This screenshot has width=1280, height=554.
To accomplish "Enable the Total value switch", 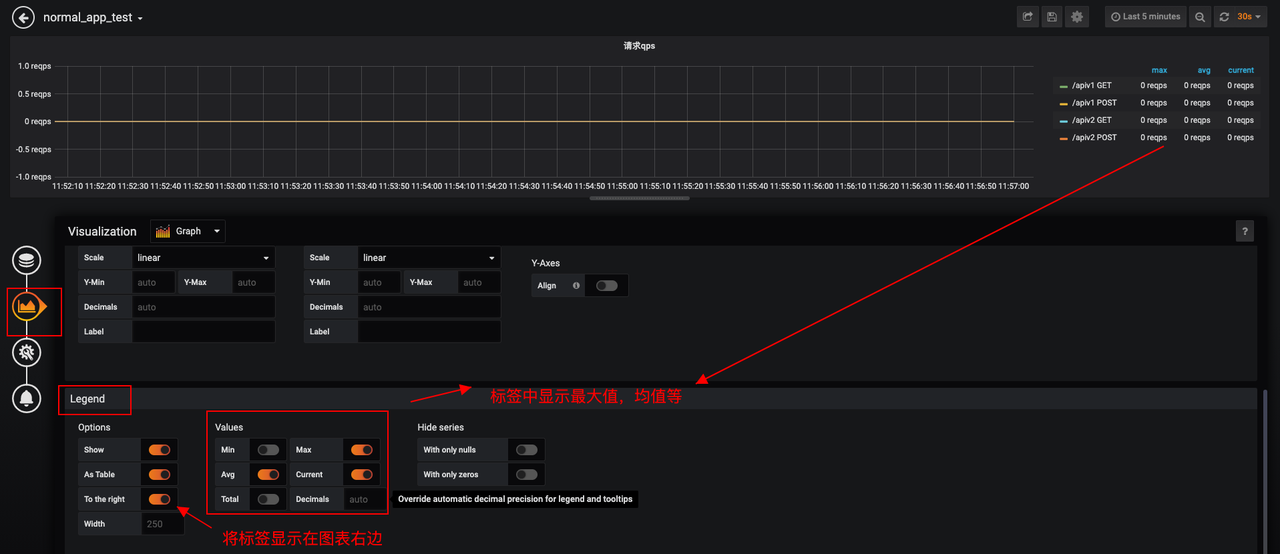I will 268,499.
